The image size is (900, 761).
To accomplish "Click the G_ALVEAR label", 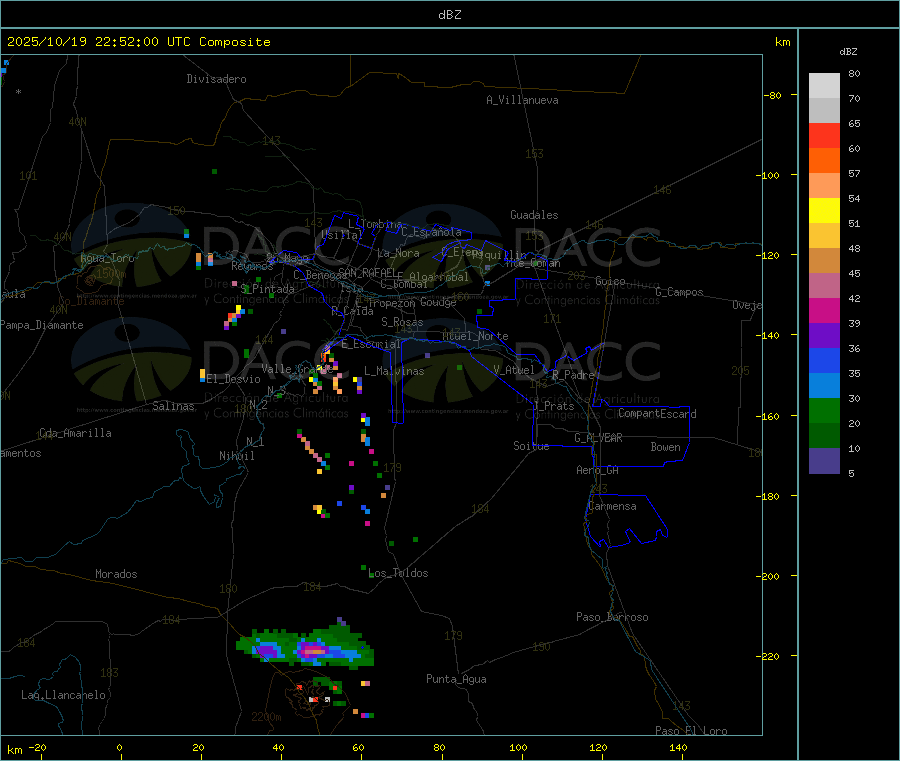I will (x=599, y=438).
